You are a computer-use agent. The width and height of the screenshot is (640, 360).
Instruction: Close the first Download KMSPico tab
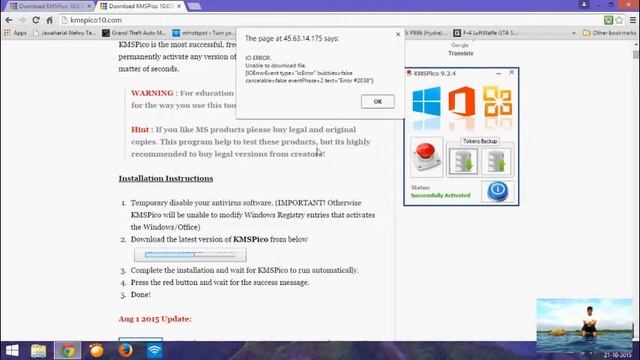pos(89,6)
